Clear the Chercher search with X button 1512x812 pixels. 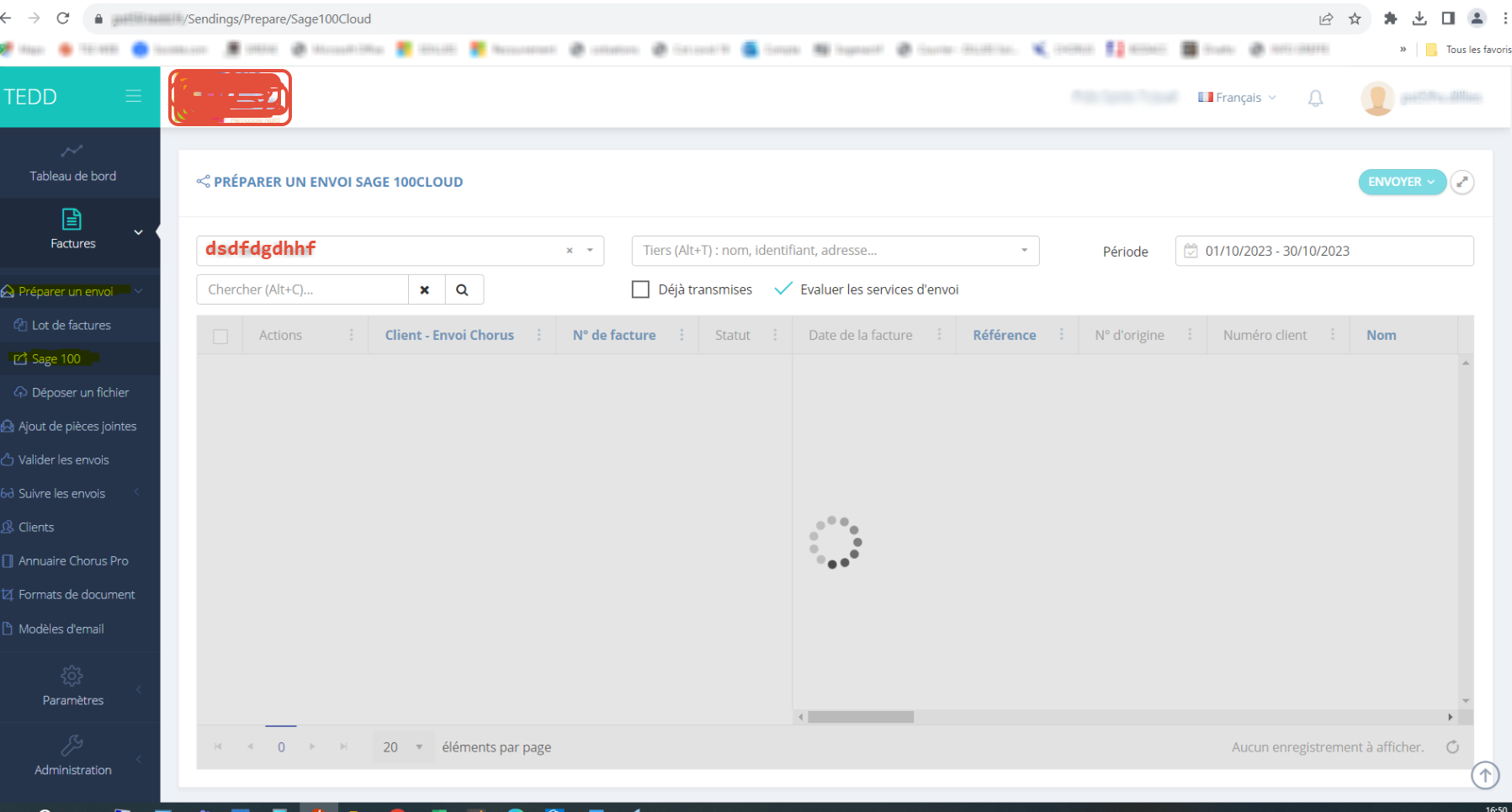click(x=425, y=289)
